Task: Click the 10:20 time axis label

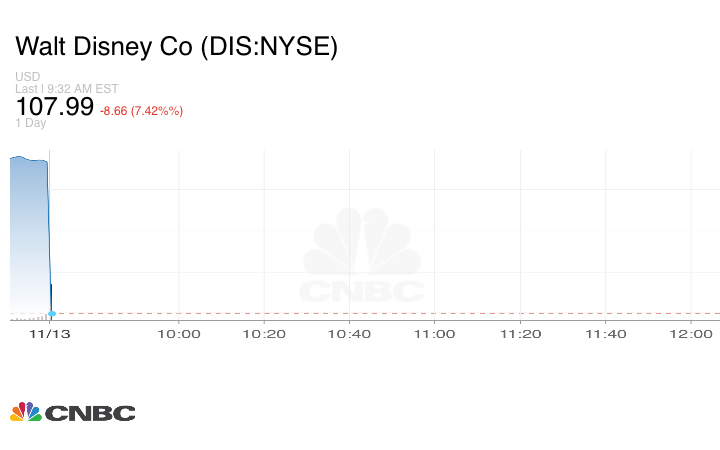Action: pyautogui.click(x=264, y=334)
